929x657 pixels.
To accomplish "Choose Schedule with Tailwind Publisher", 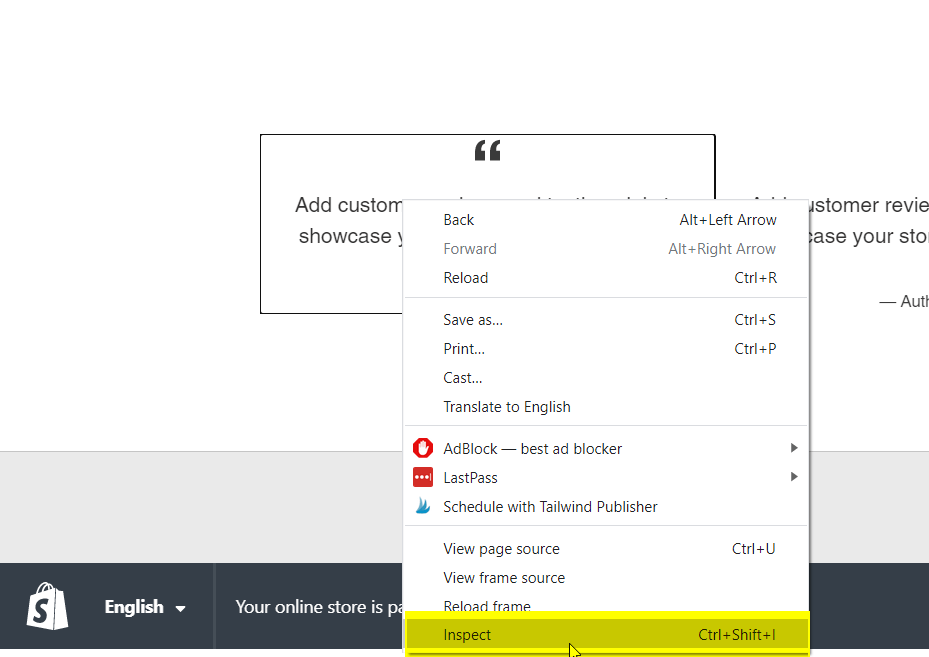I will coord(550,507).
